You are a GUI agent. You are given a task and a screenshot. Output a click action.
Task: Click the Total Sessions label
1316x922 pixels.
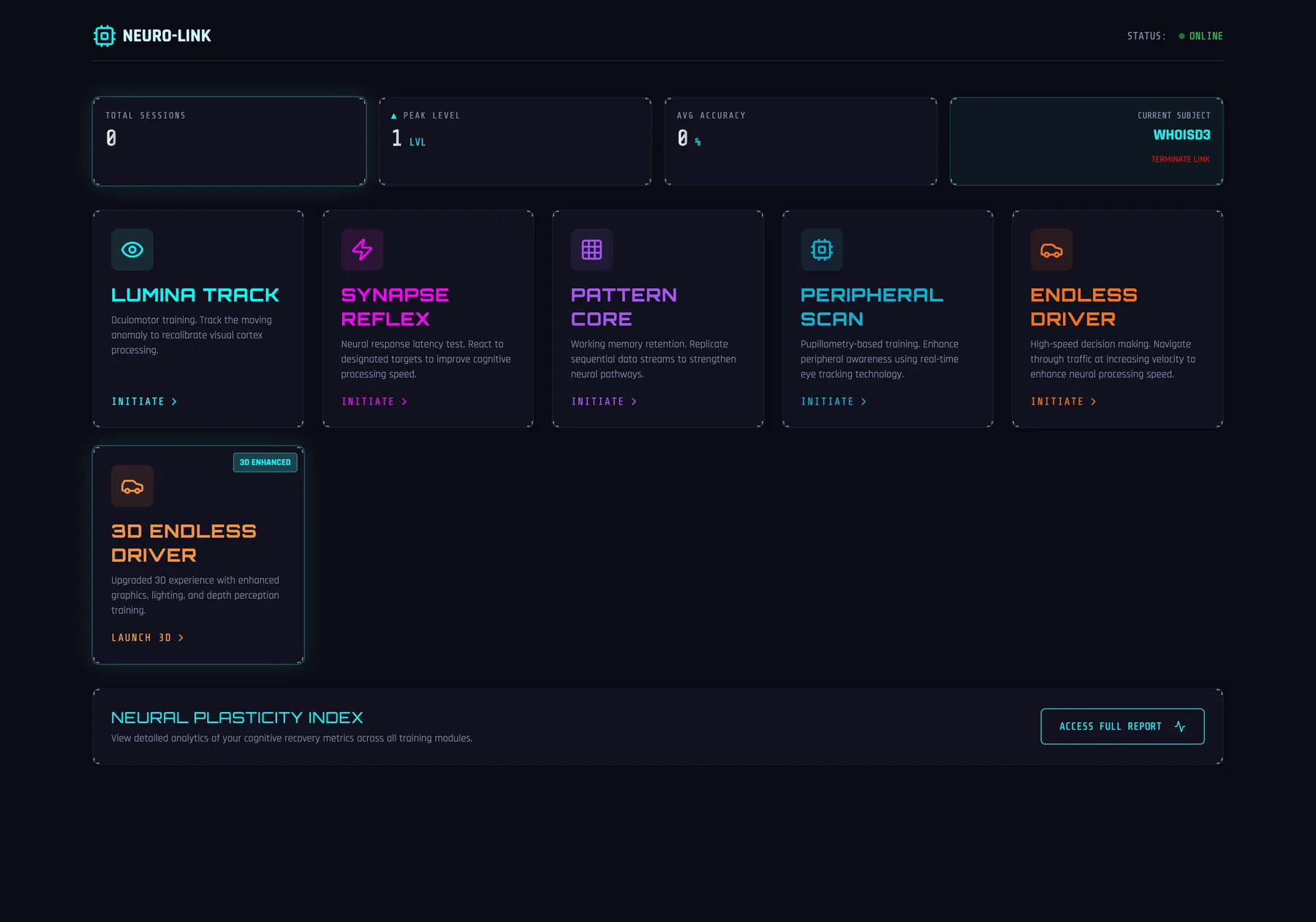(145, 116)
